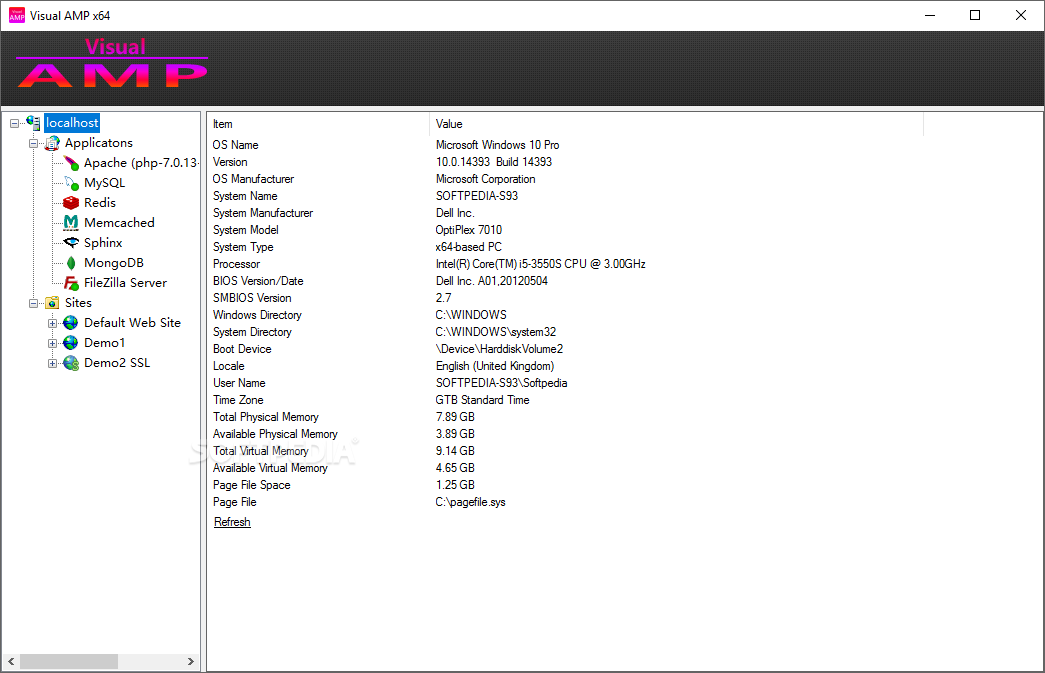The image size is (1045, 673).
Task: Expand the Demo2 SSL site node
Action: tap(52, 363)
